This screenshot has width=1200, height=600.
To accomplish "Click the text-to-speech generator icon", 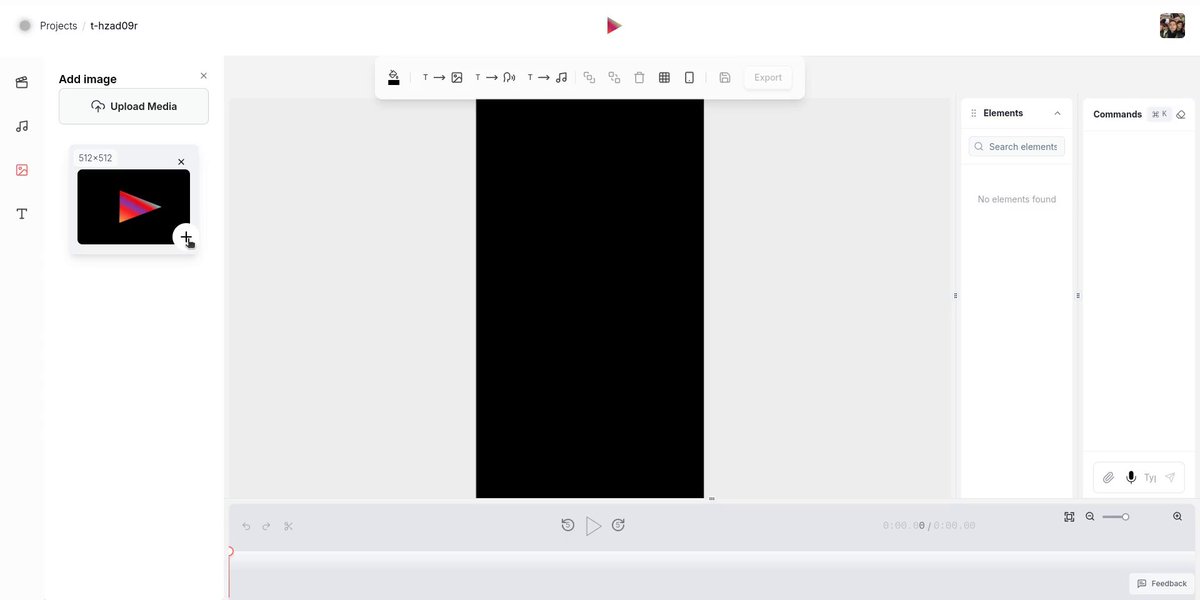I will pos(494,77).
